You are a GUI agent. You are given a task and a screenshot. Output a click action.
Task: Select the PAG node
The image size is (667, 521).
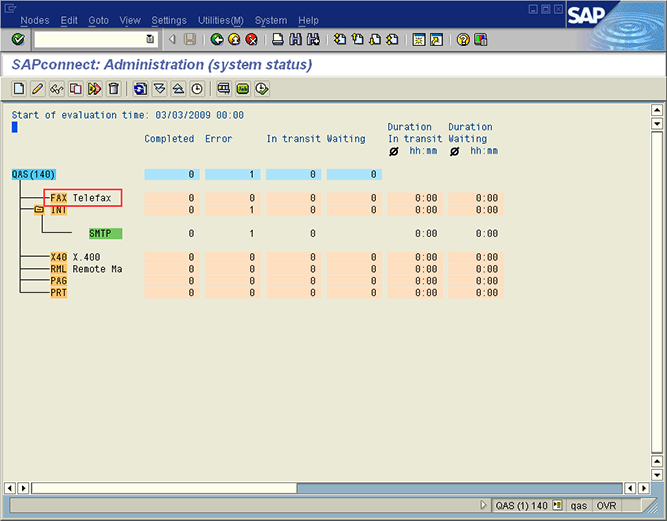(x=59, y=281)
